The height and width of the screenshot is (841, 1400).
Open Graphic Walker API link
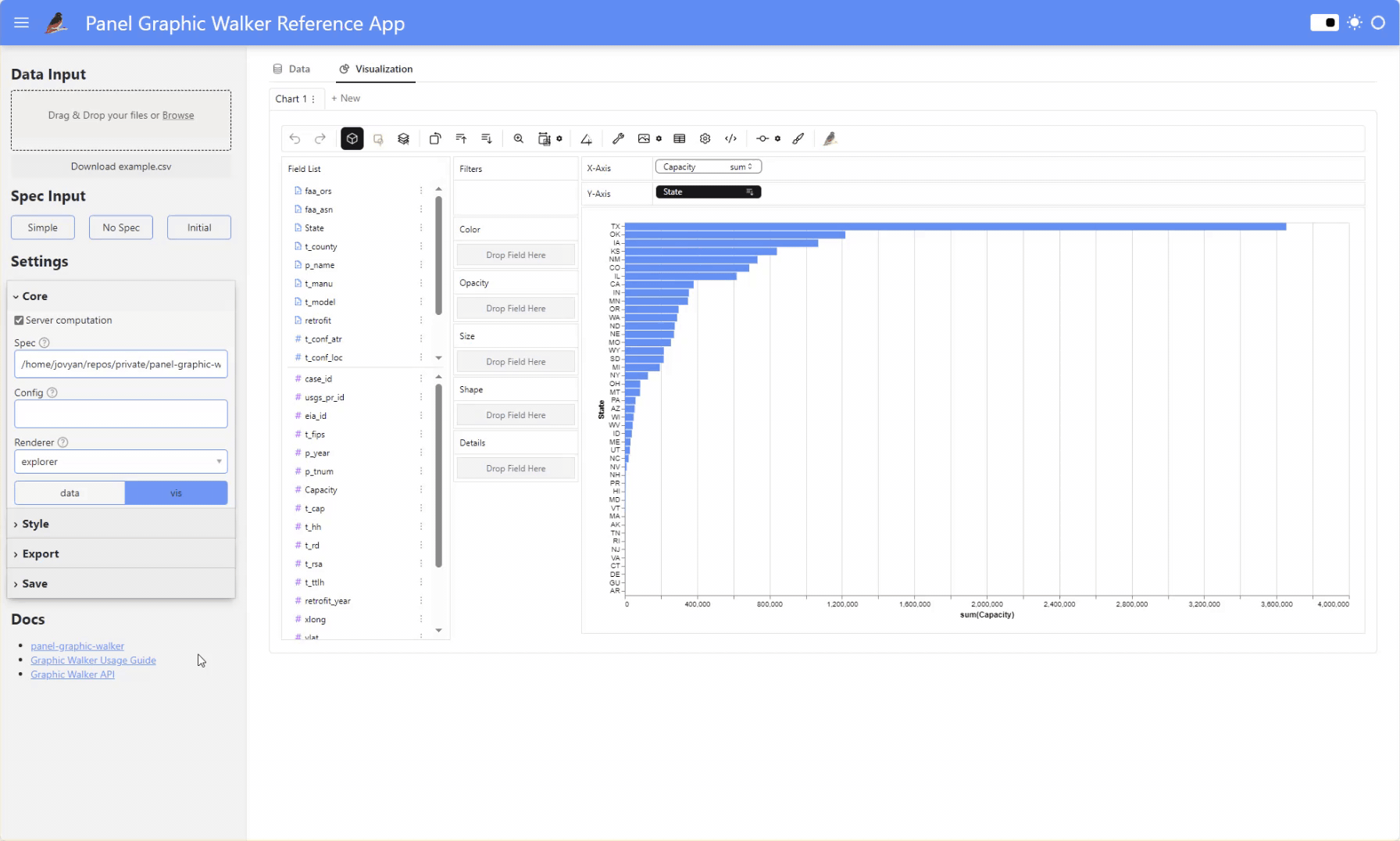pos(73,675)
